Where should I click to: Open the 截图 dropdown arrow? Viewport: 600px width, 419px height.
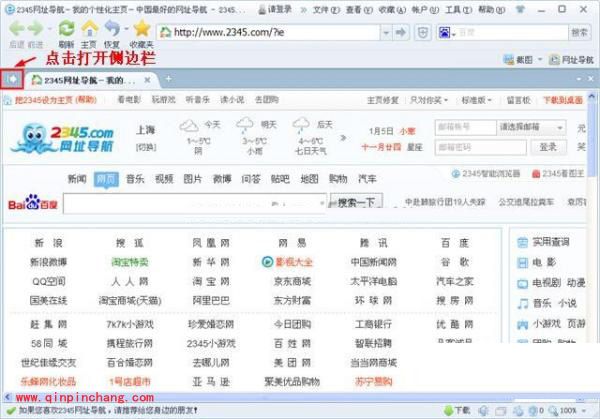coord(540,60)
